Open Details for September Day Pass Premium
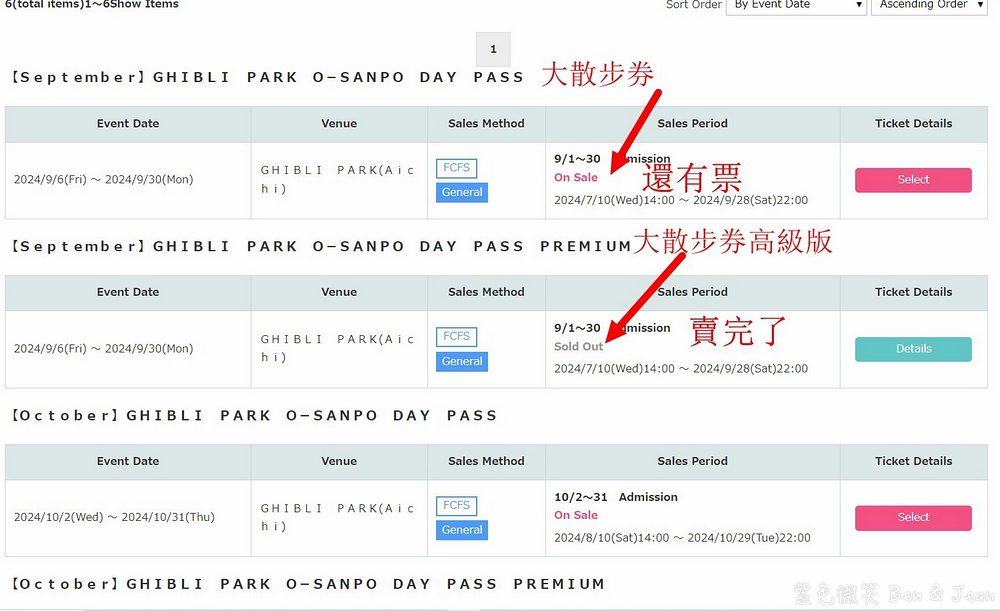The height and width of the screenshot is (611, 1000). click(913, 349)
